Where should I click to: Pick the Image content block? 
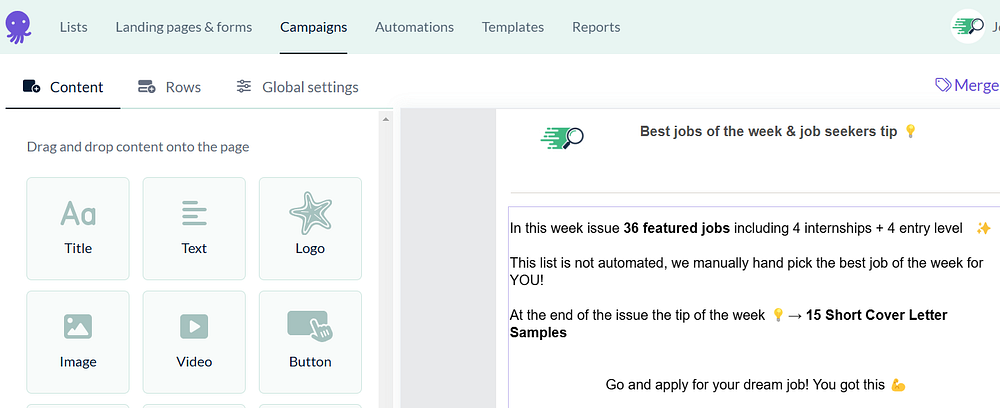[x=78, y=341]
